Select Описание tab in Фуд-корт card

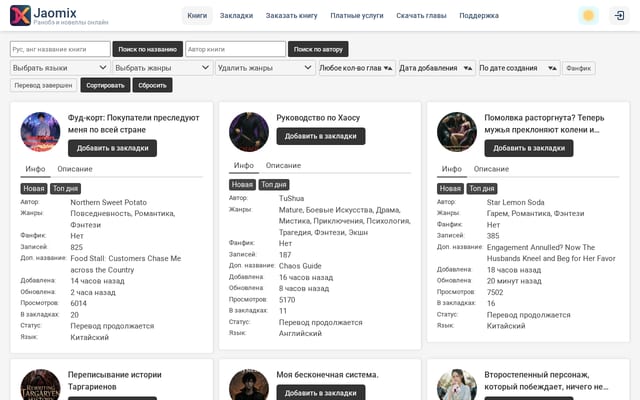click(75, 169)
